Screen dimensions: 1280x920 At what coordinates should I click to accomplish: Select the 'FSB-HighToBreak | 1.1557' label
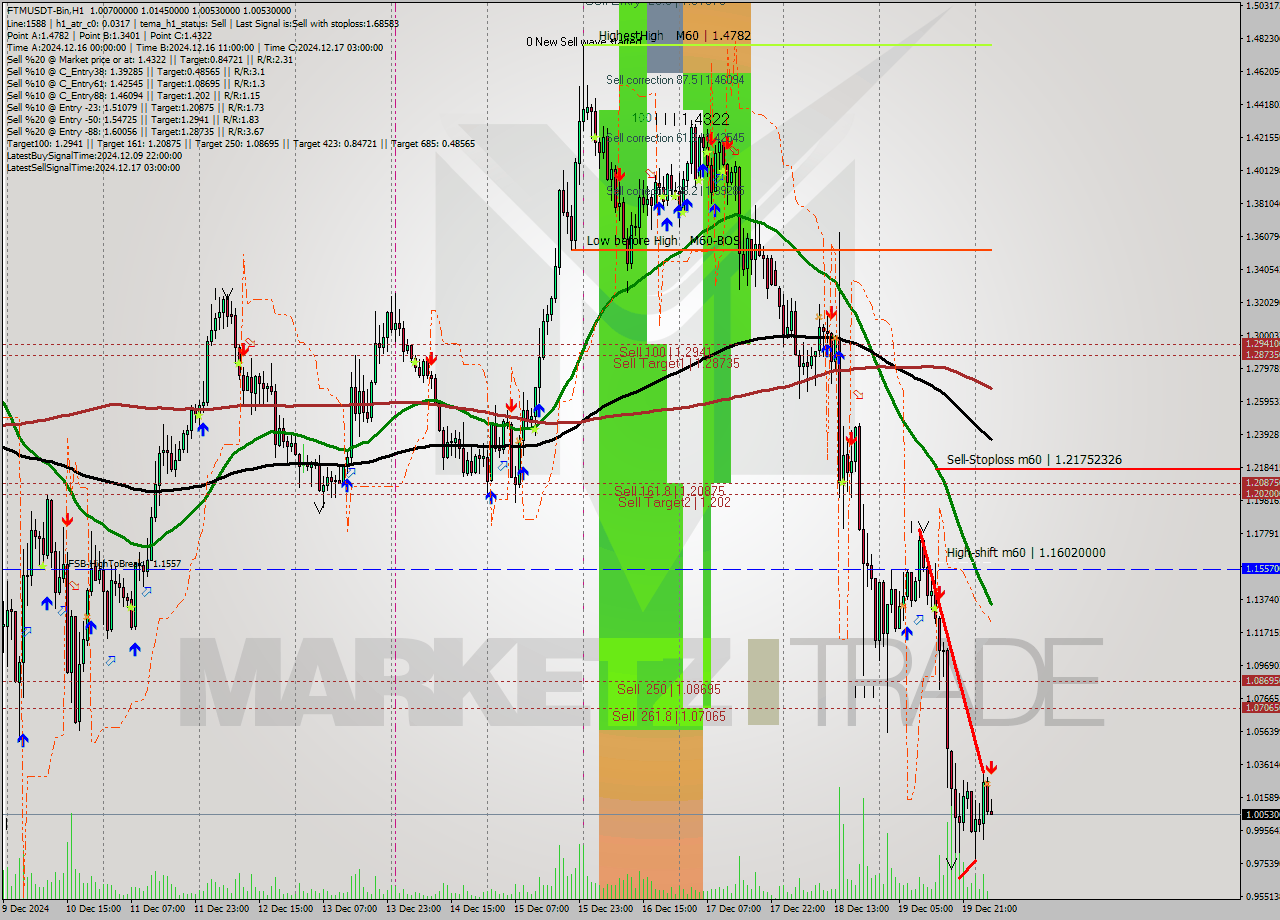[123, 564]
